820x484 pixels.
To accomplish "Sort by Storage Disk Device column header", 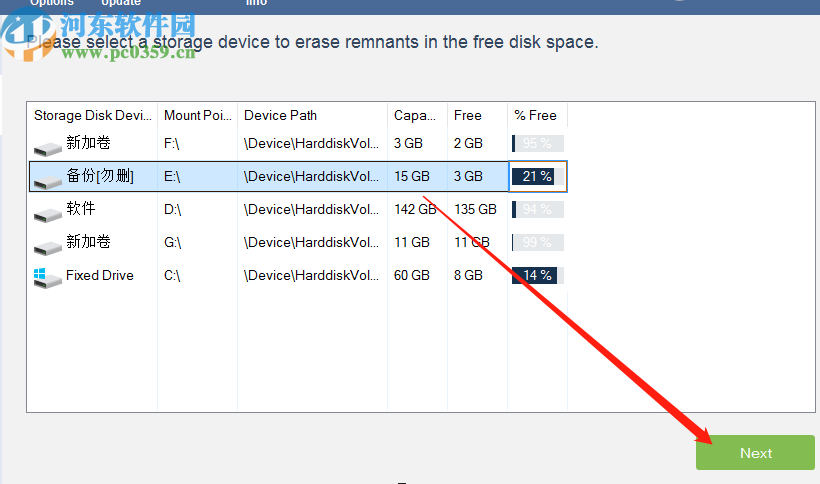I will tap(93, 115).
